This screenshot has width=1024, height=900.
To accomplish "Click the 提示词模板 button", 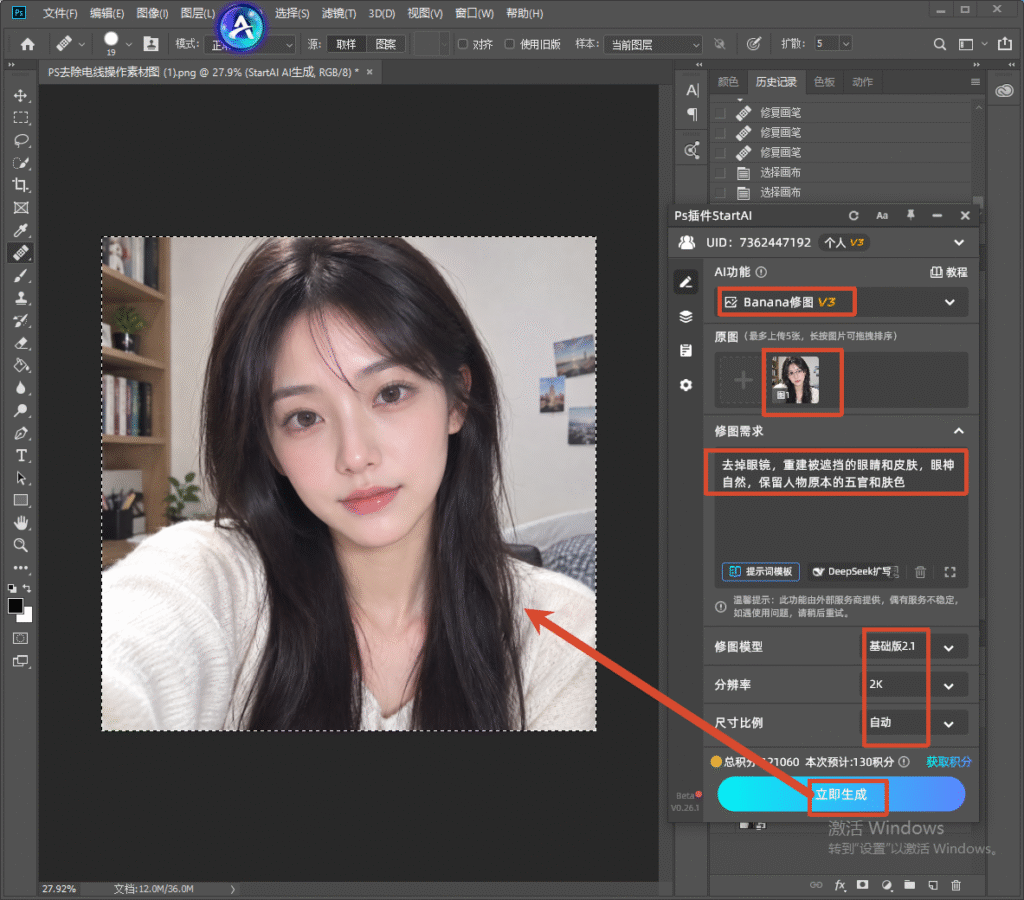I will coord(761,572).
